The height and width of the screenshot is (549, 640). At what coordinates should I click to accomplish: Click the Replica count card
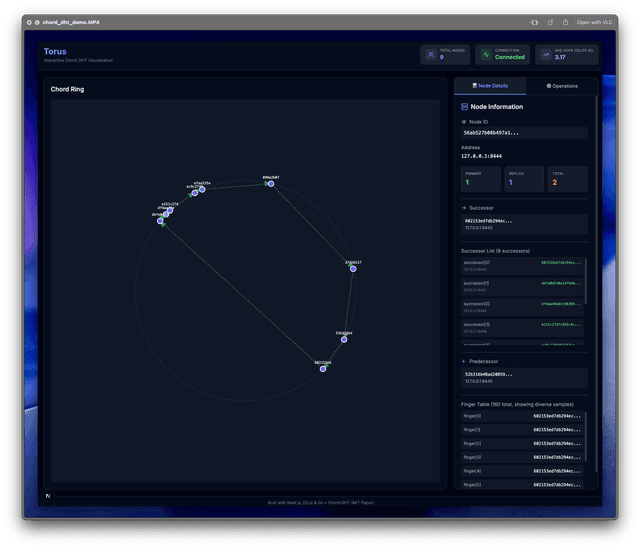[x=523, y=179]
